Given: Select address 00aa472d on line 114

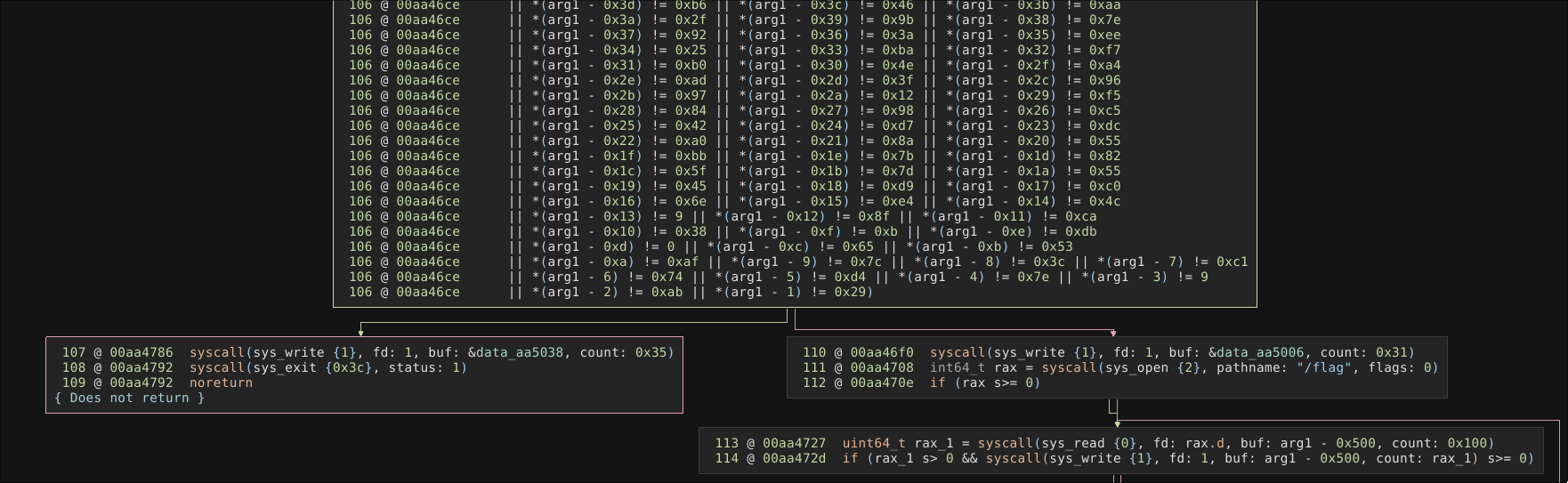Looking at the screenshot, I should coord(795,458).
